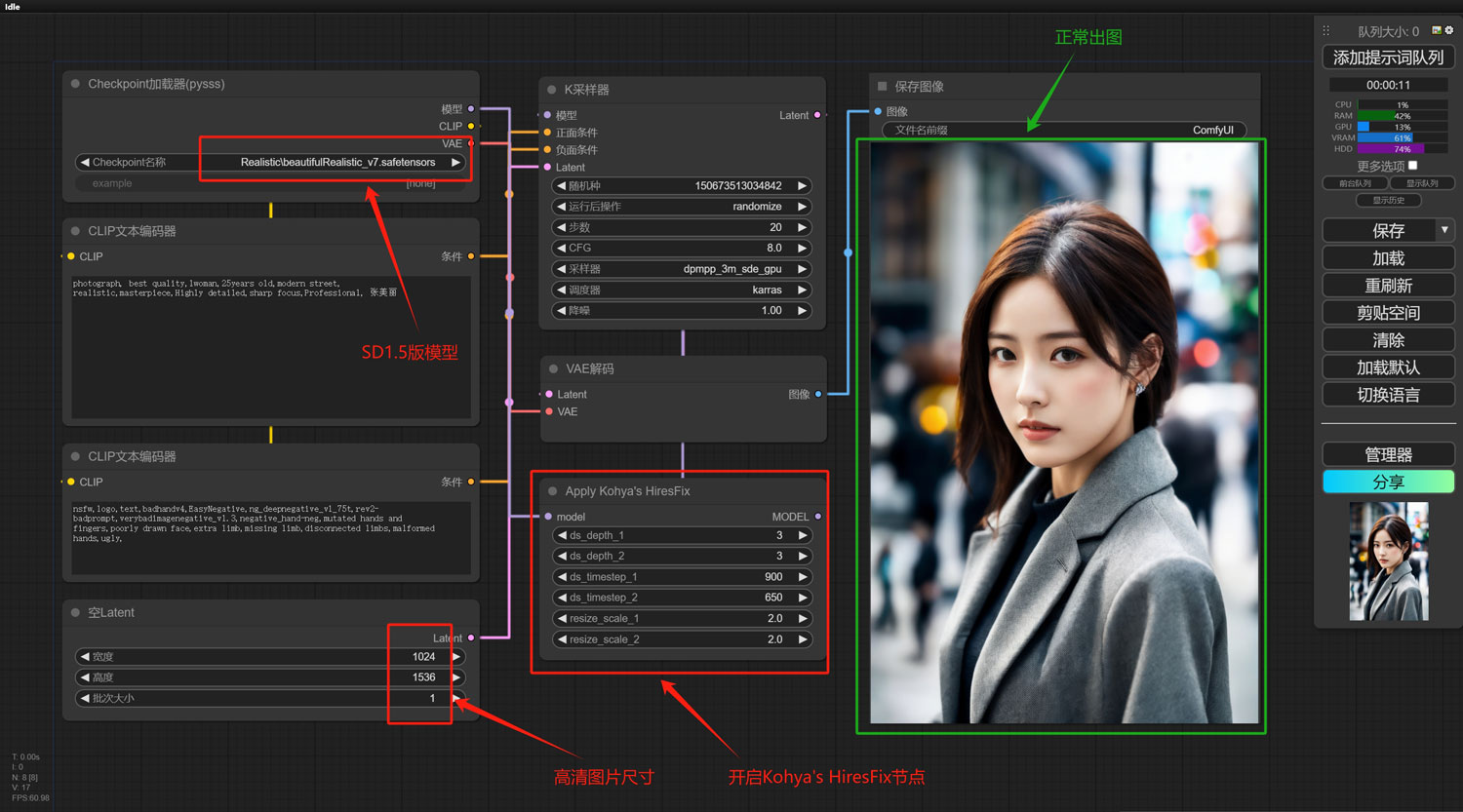1463x812 pixels.
Task: Decrease 随机种 seed with left arrow
Action: click(562, 185)
